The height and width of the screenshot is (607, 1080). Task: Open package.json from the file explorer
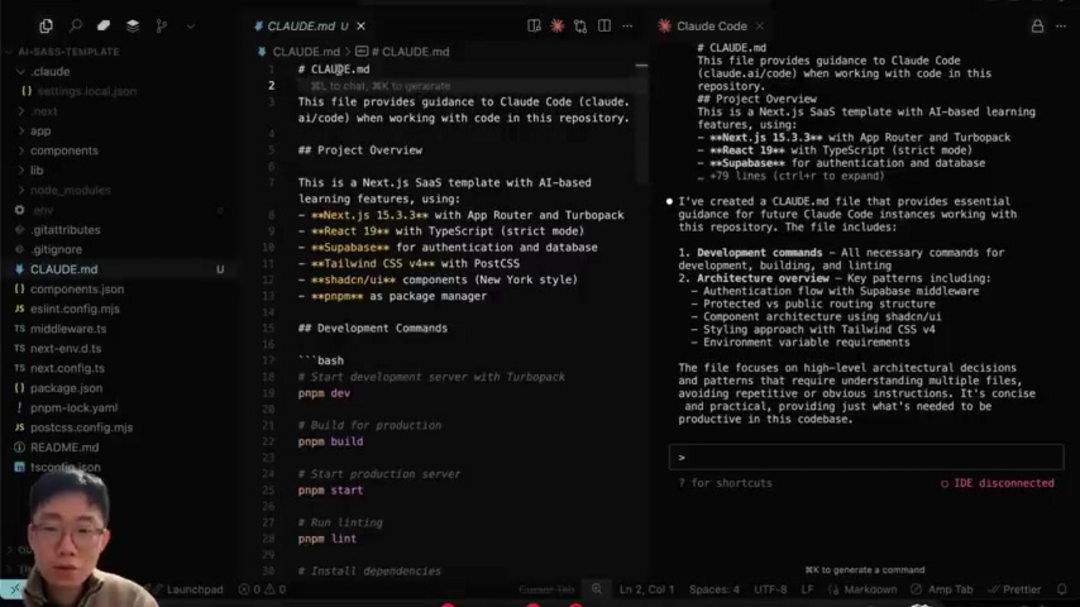click(66, 388)
